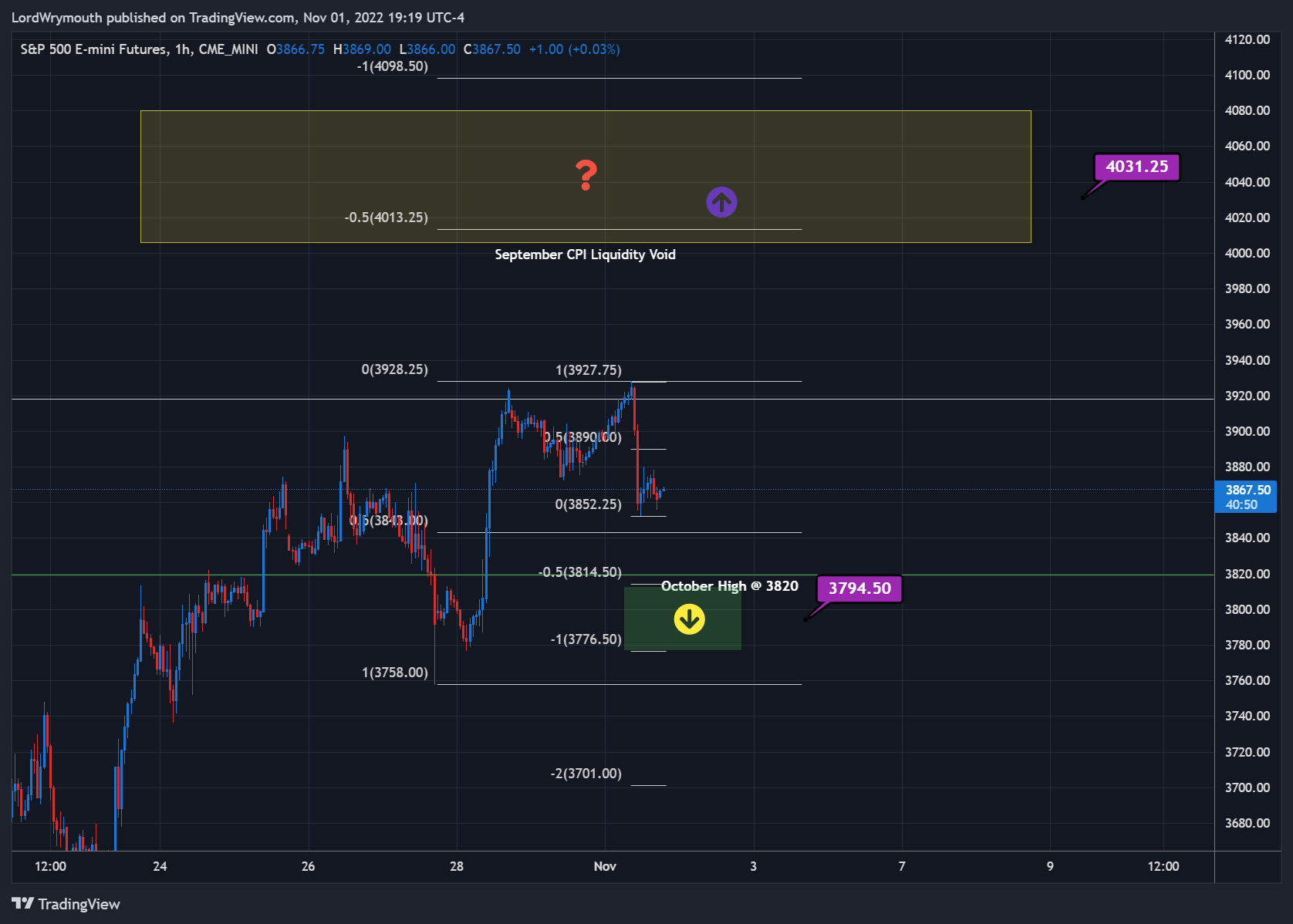Click the low value L3866.00 in header

click(x=427, y=49)
